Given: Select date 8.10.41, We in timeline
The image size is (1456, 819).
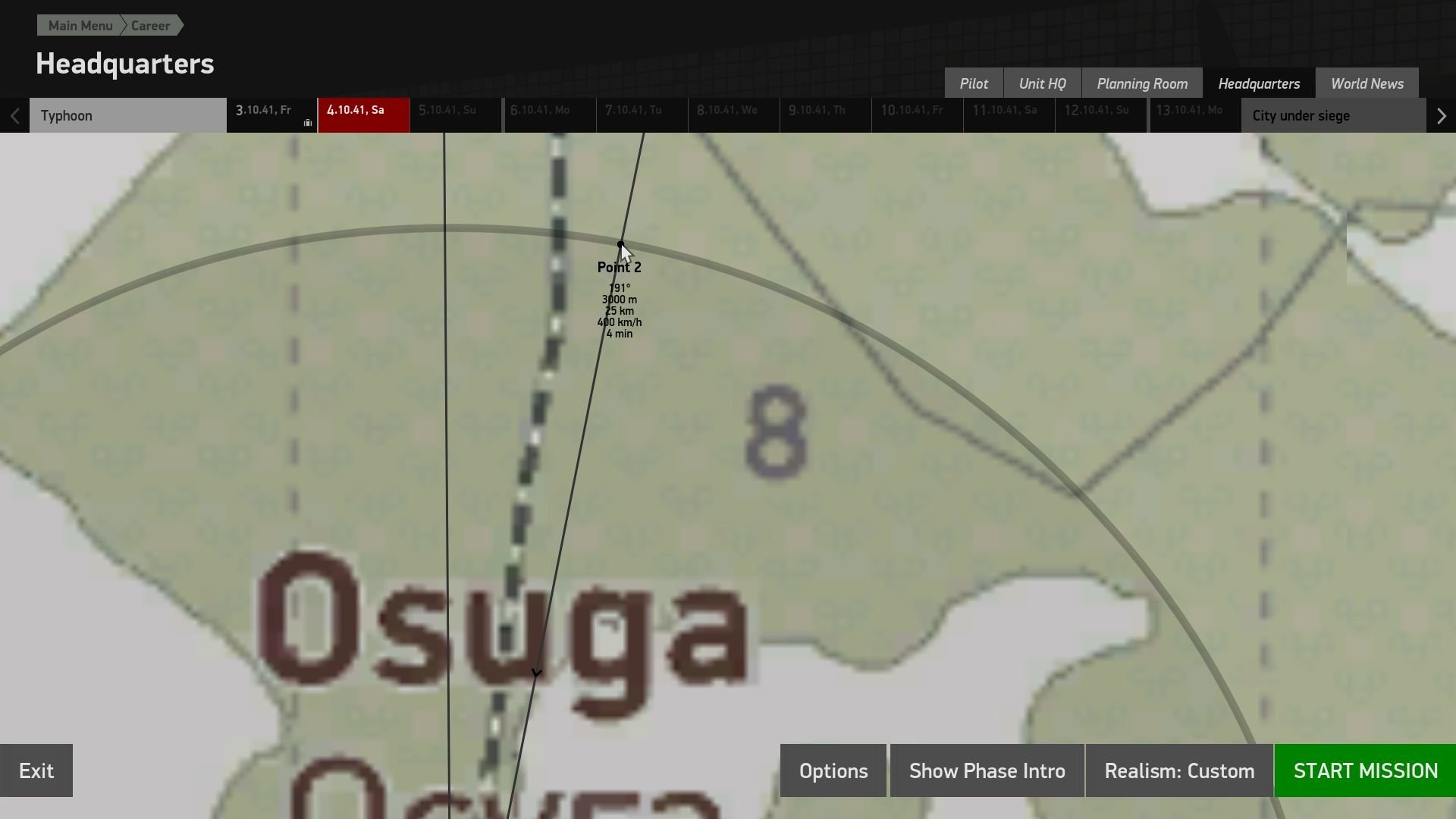Looking at the screenshot, I should [x=734, y=115].
